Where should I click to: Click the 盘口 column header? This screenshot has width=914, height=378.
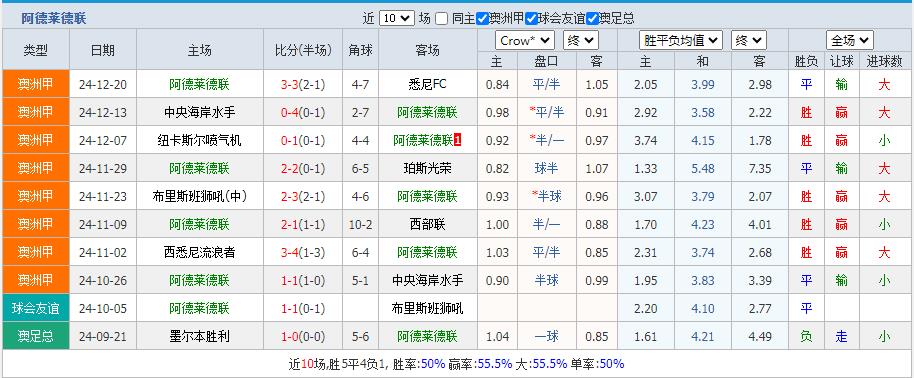pos(546,61)
